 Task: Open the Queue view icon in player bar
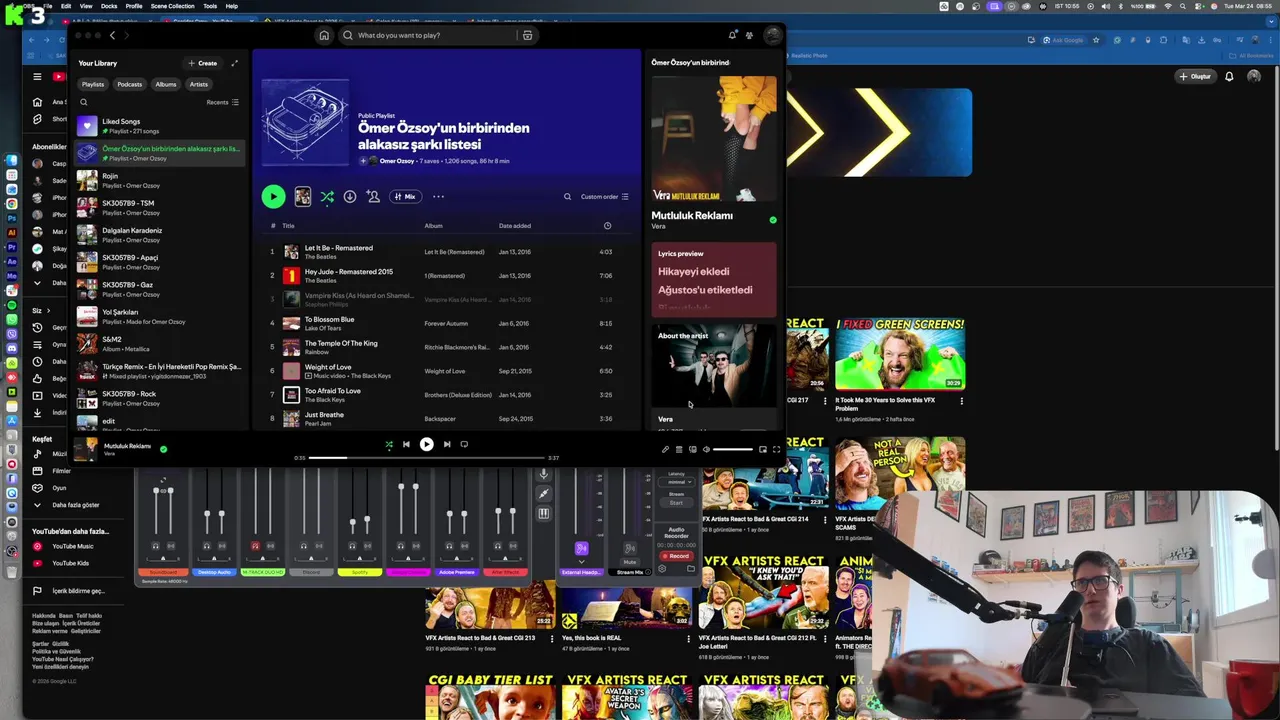(679, 449)
